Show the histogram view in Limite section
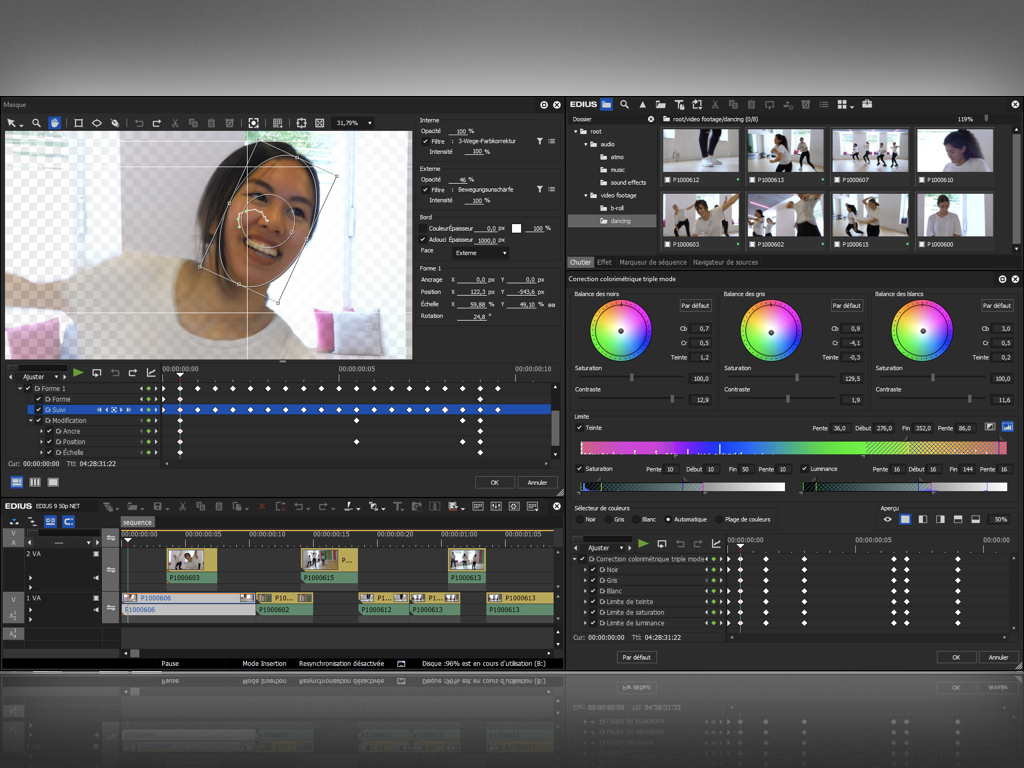Screen dimensions: 1024x768 click(1007, 427)
